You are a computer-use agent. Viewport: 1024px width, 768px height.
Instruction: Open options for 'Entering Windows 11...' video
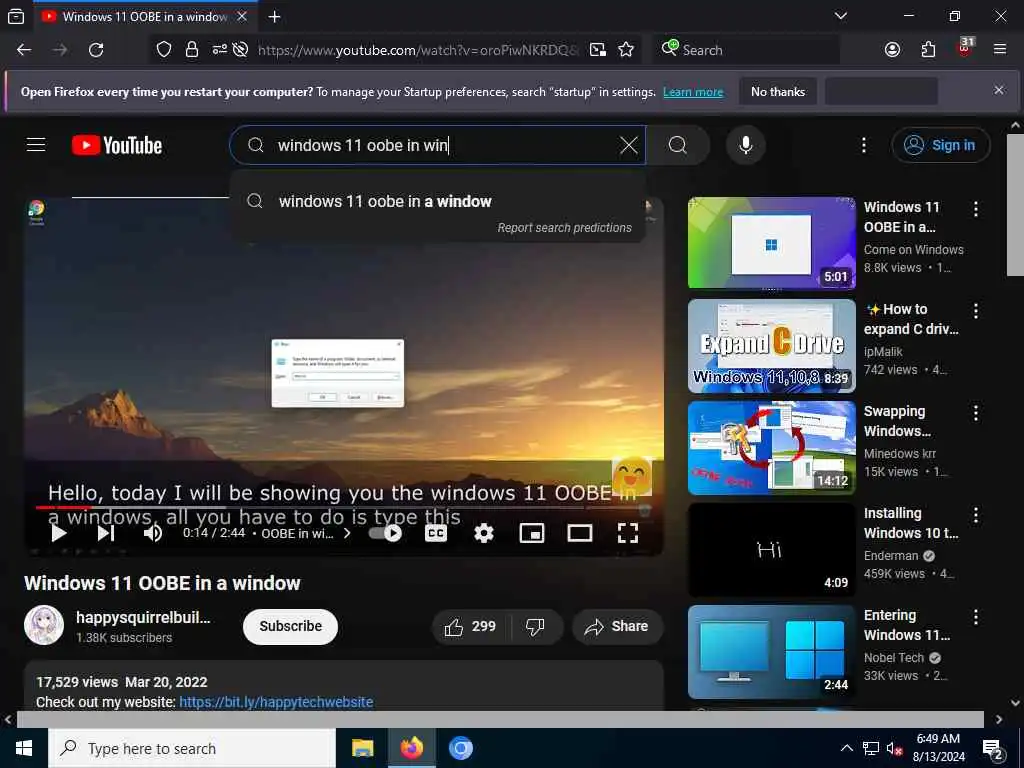(x=975, y=617)
